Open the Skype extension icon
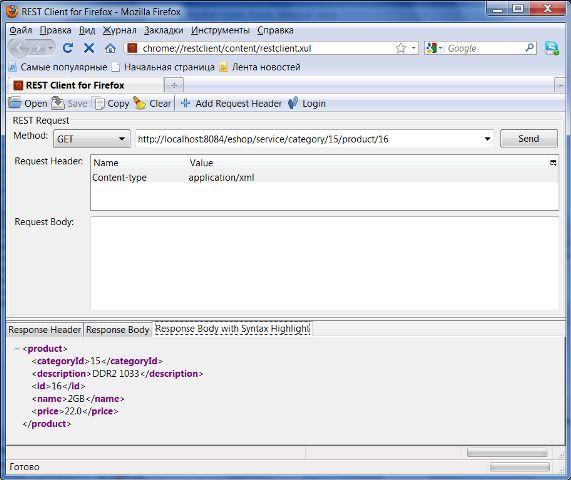571x480 pixels. [552, 48]
